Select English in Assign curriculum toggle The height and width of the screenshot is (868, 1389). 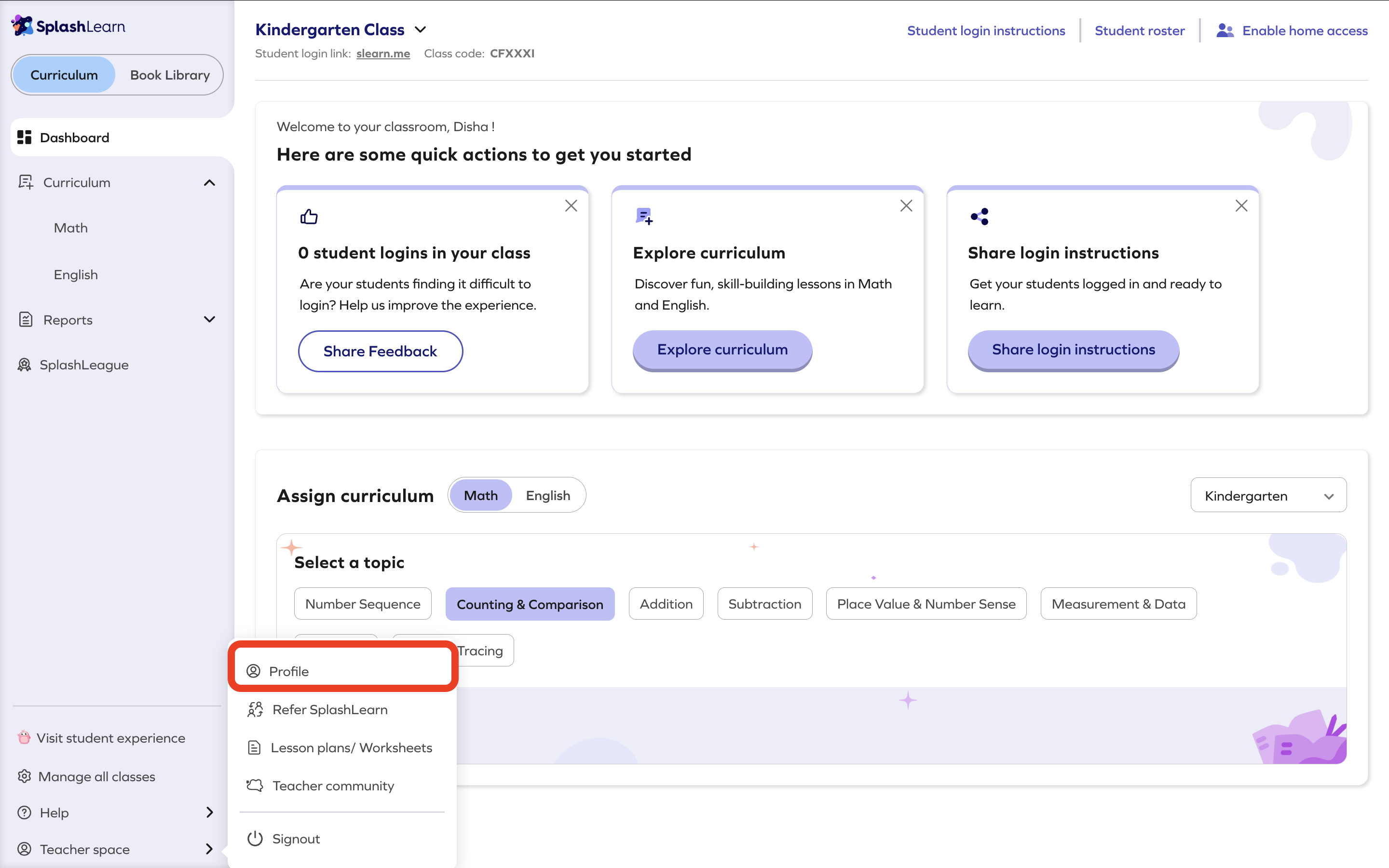548,495
